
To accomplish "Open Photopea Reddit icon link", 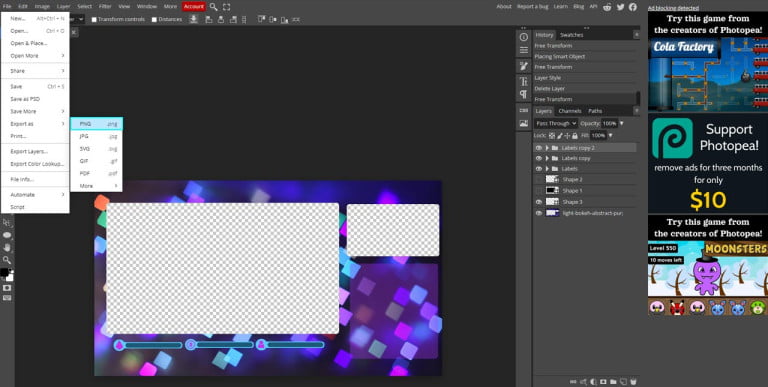I will coord(607,7).
